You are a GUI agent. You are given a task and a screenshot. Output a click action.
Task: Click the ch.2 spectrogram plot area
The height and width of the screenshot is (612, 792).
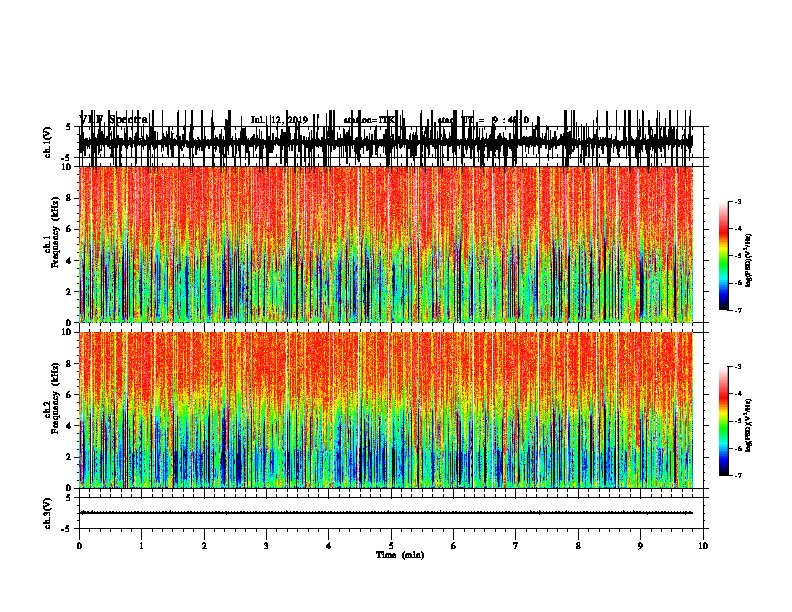click(x=386, y=410)
